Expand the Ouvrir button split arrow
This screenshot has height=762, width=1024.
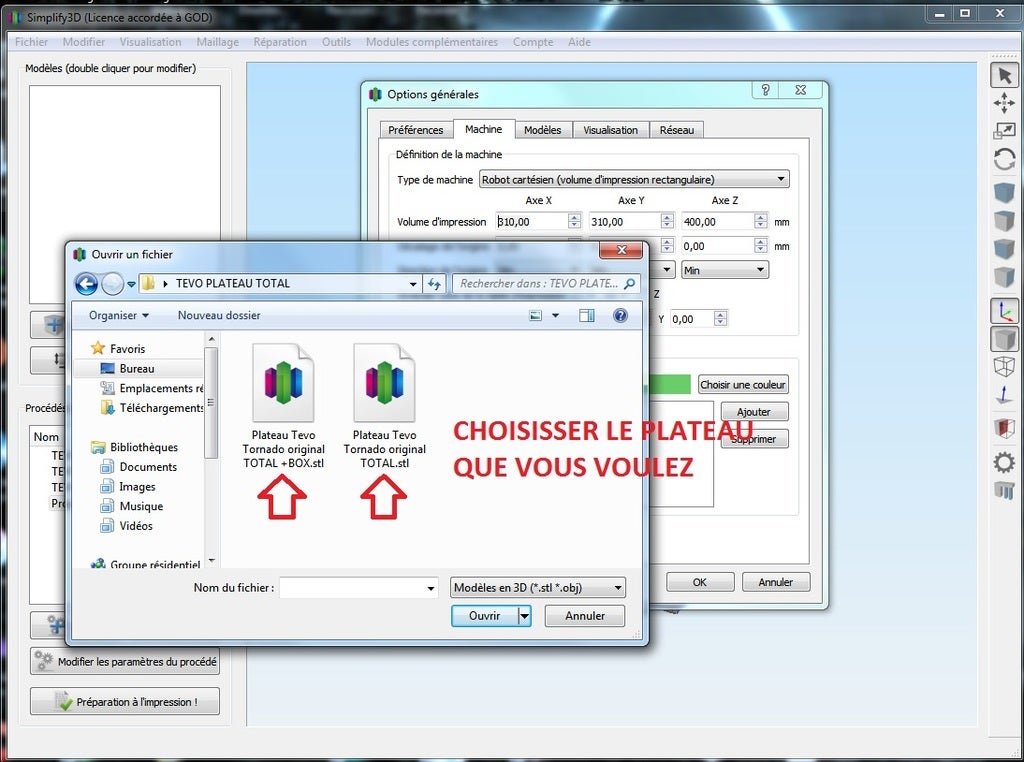(x=524, y=616)
